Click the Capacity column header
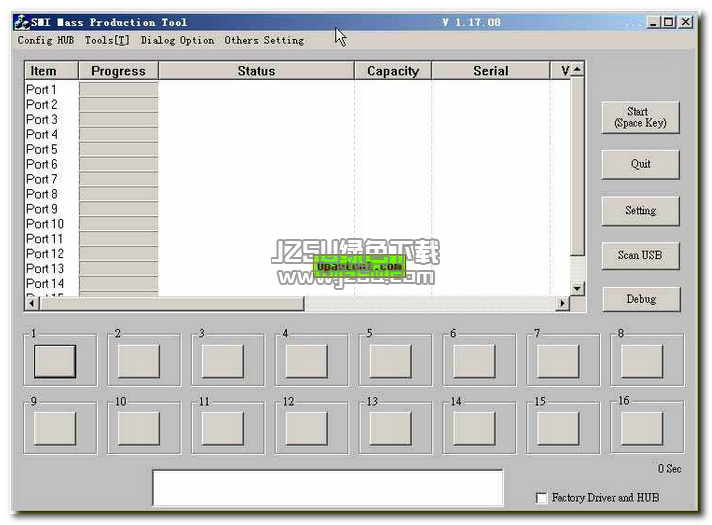Screen dimensions: 712x525 point(393,71)
